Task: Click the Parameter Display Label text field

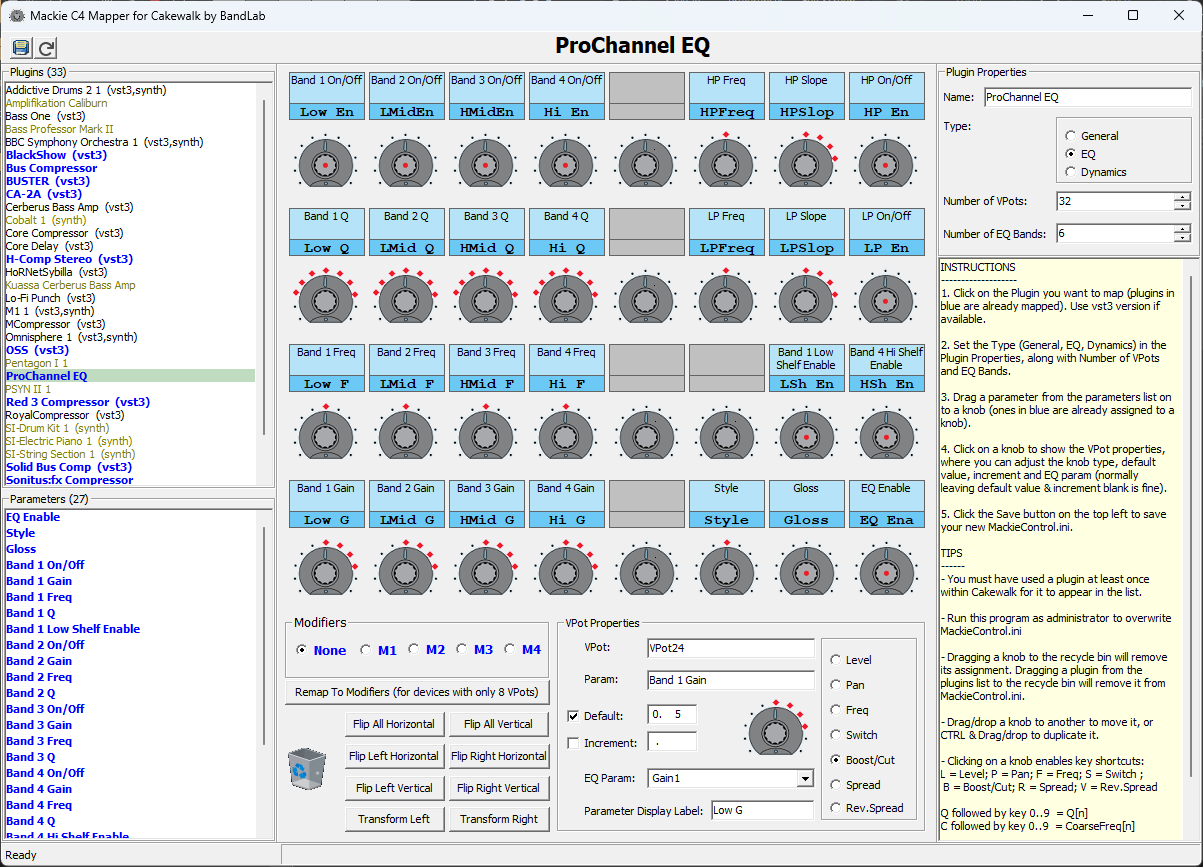Action: coord(761,810)
